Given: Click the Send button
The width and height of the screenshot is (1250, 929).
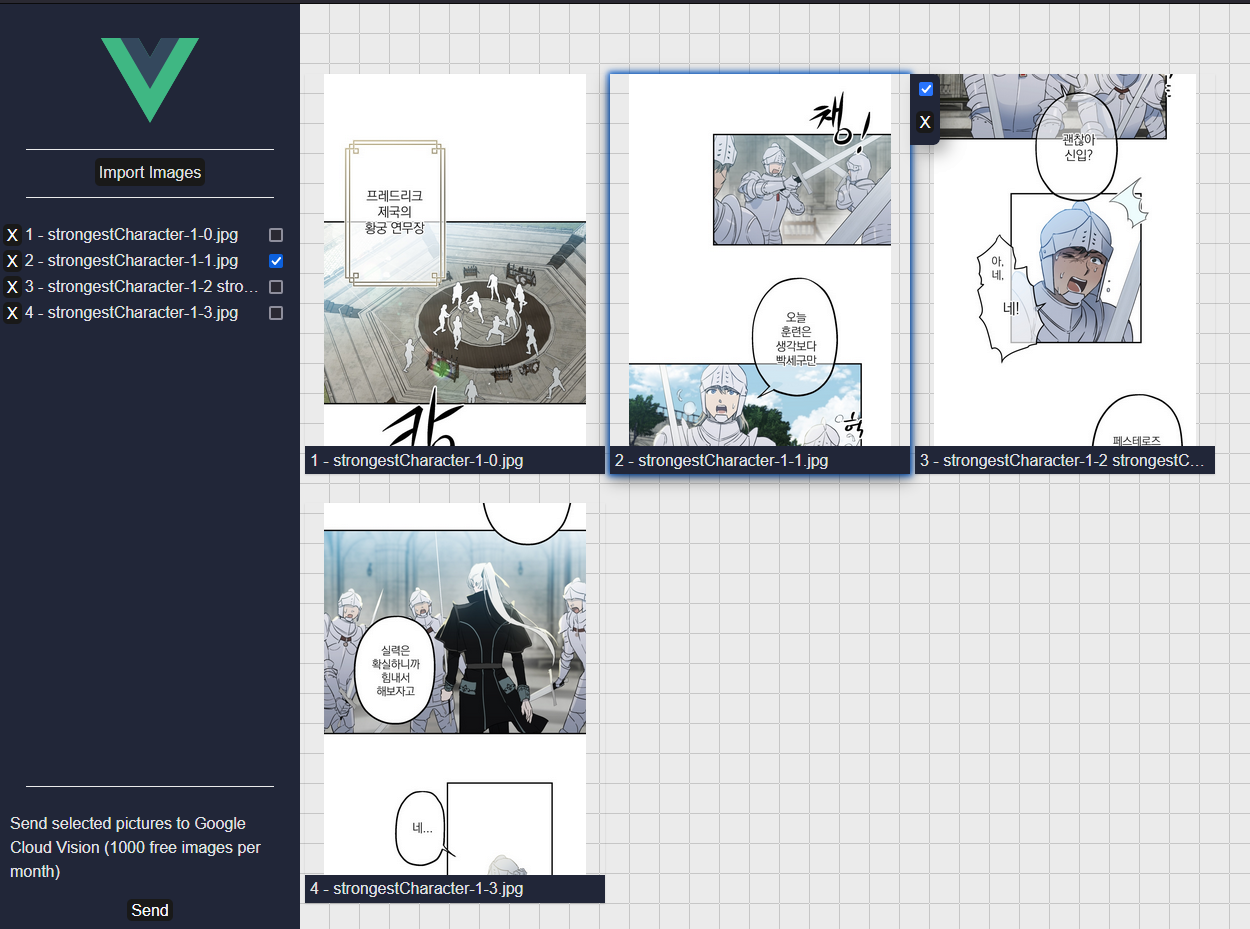Looking at the screenshot, I should click(150, 910).
